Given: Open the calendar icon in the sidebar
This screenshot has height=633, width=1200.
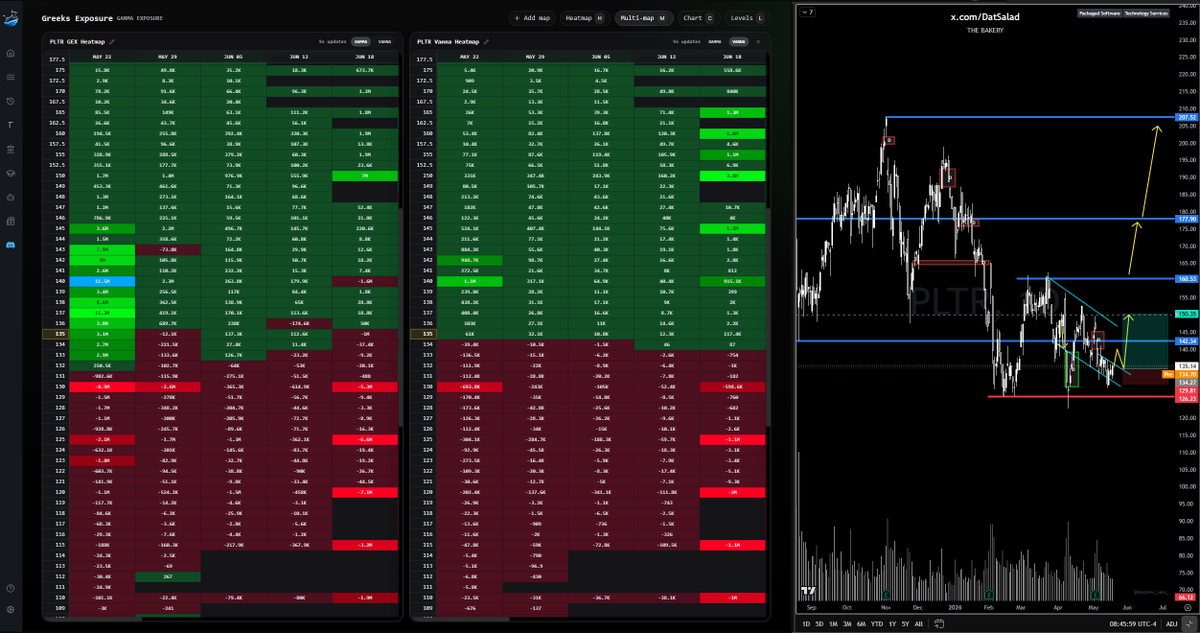Looking at the screenshot, I should [x=9, y=221].
